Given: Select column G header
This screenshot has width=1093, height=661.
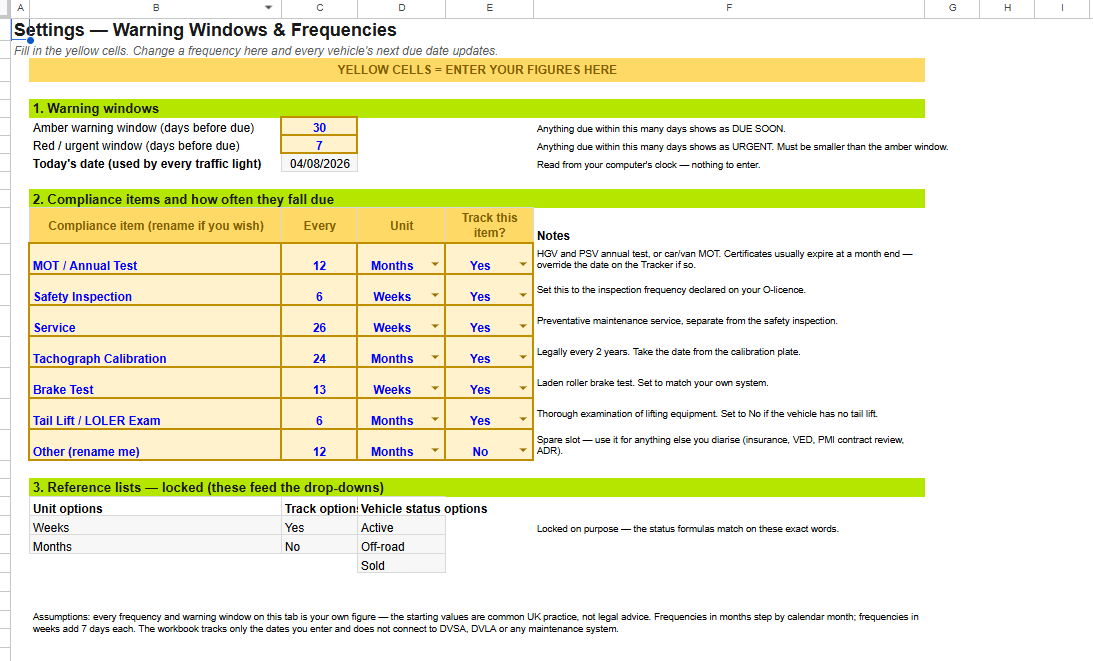Looking at the screenshot, I should (x=952, y=8).
